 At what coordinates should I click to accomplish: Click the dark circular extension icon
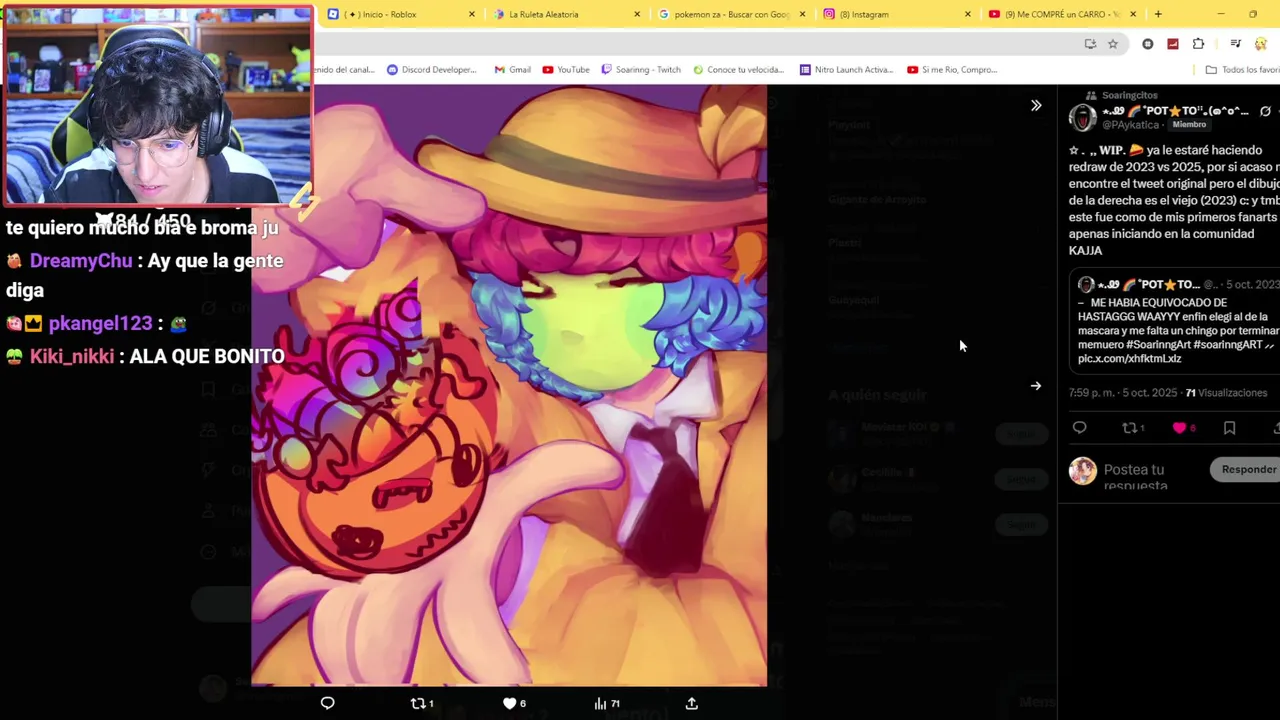[x=1147, y=44]
